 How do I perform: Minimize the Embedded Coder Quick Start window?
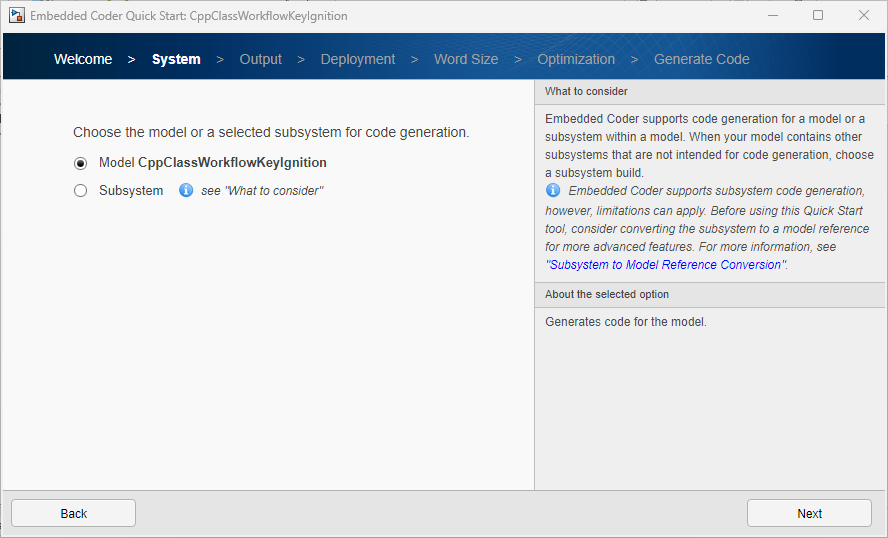(772, 16)
